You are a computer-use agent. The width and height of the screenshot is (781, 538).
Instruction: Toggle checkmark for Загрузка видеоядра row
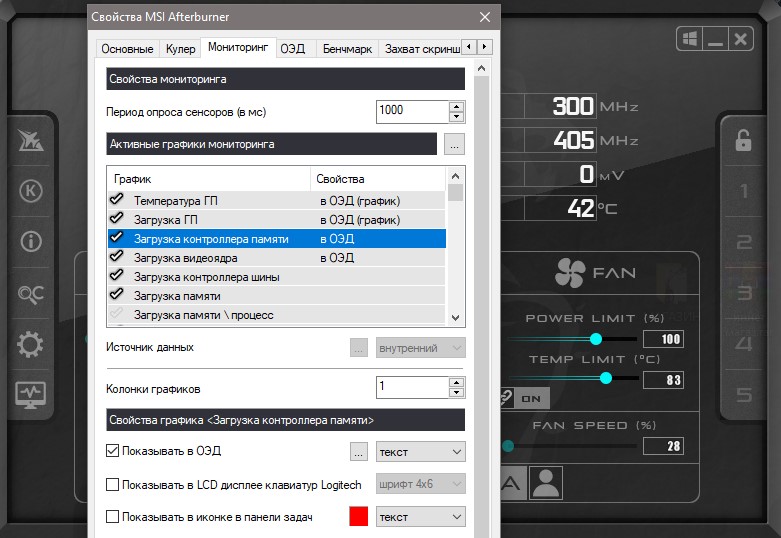point(117,256)
